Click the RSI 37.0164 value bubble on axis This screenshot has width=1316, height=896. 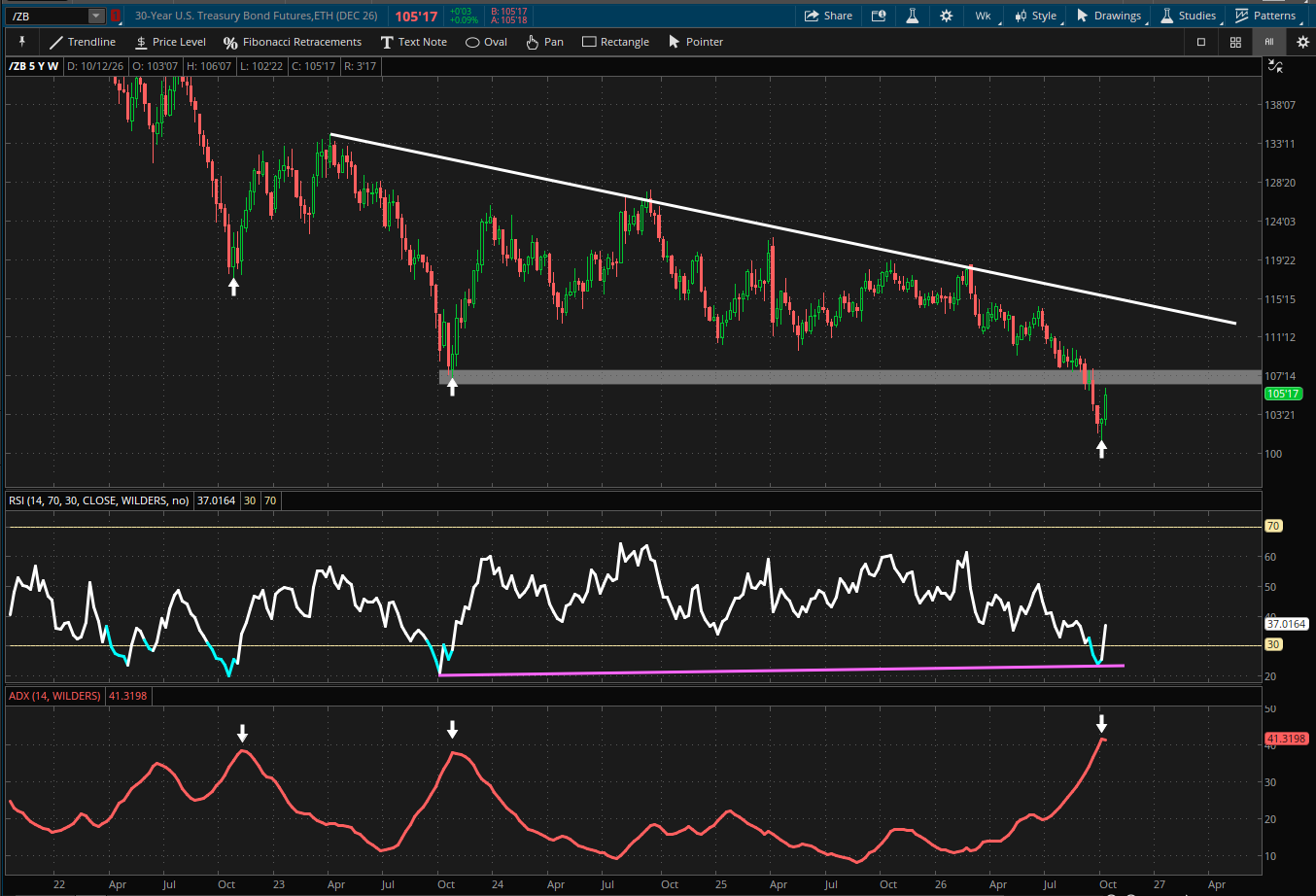(x=1287, y=624)
